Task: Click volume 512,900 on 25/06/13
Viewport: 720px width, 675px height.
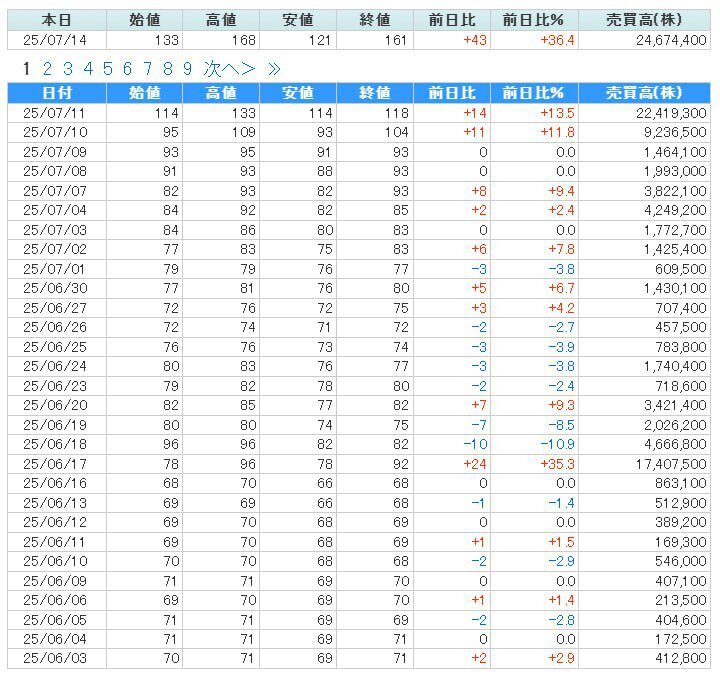Action: [x=681, y=503]
